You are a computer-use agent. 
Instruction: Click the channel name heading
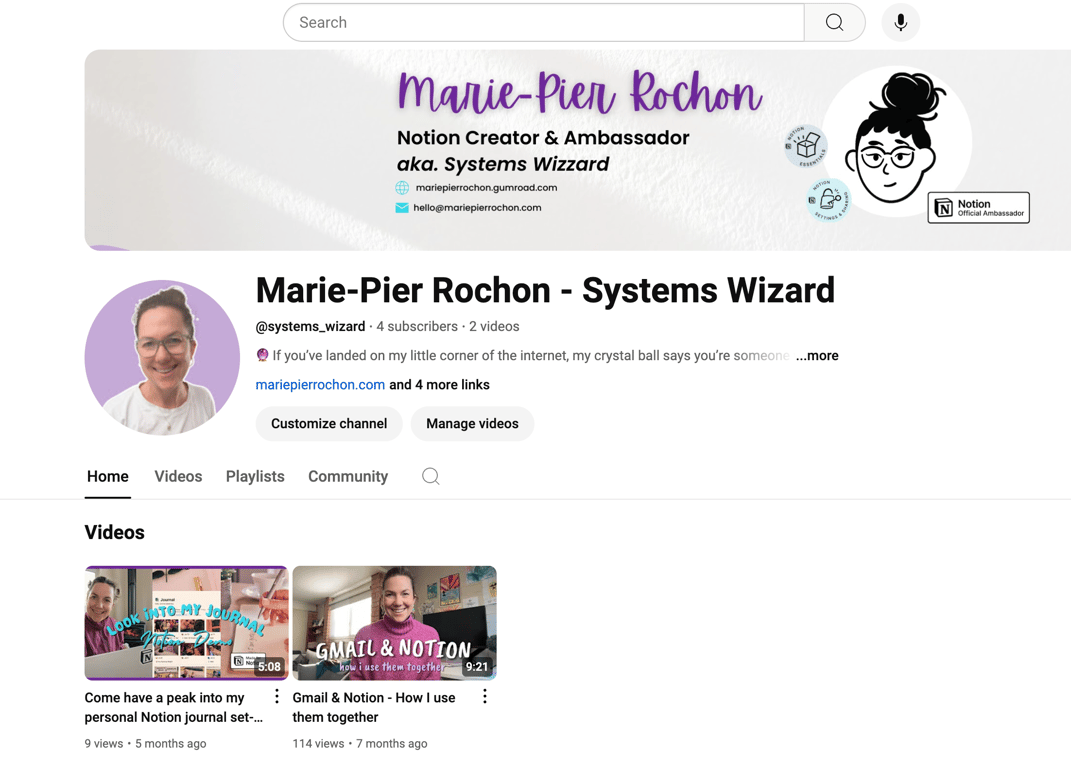[545, 290]
